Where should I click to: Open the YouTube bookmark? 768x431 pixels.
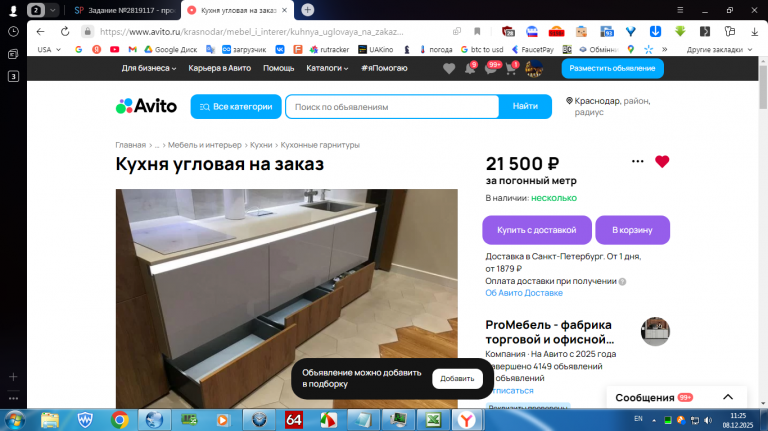[x=115, y=49]
